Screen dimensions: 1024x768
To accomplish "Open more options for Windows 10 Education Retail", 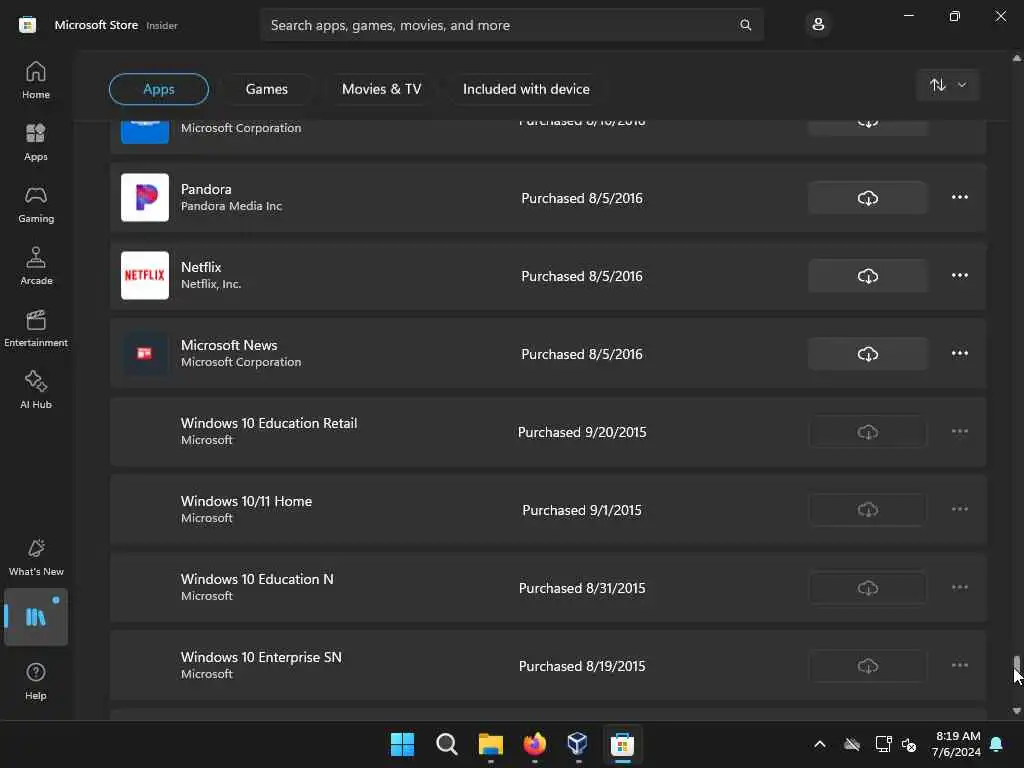I will [x=959, y=431].
